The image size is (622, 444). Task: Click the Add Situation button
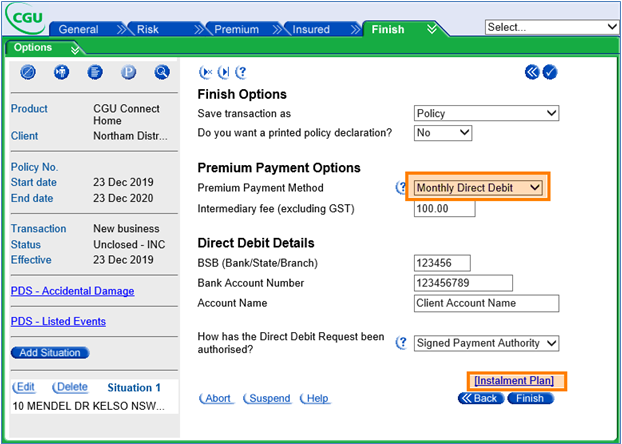point(50,353)
